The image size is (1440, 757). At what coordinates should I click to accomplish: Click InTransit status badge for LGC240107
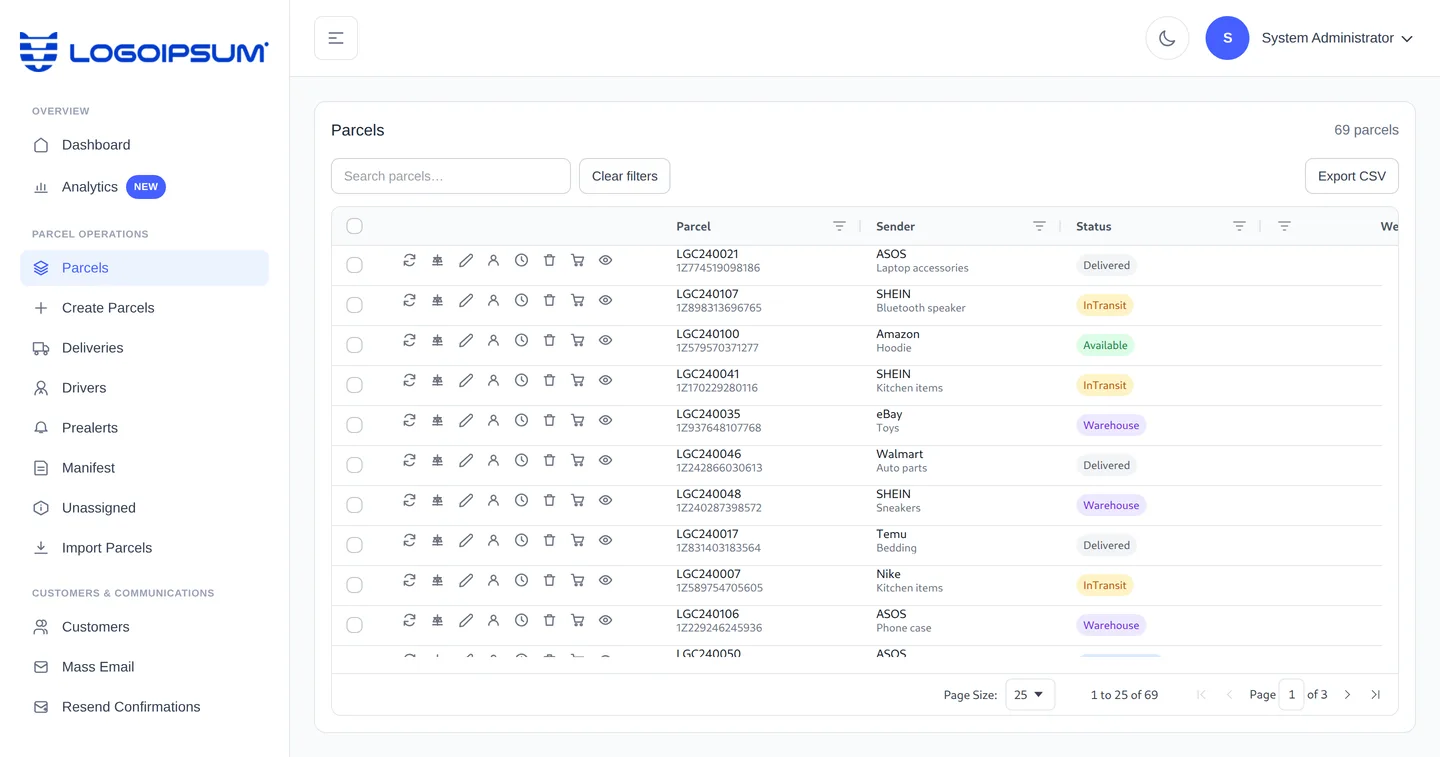[1104, 305]
